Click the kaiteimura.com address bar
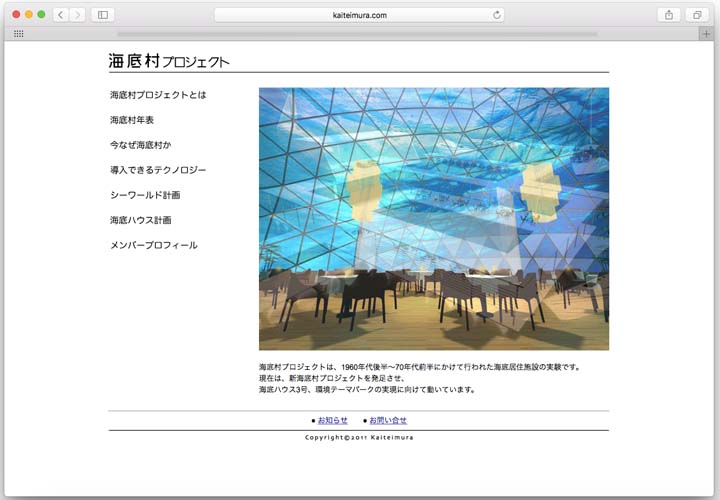 coord(359,15)
